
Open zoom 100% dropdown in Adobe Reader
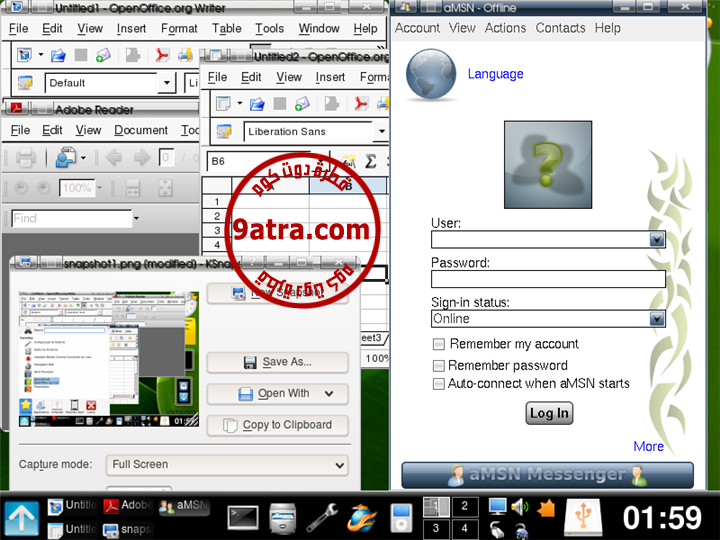click(x=99, y=188)
